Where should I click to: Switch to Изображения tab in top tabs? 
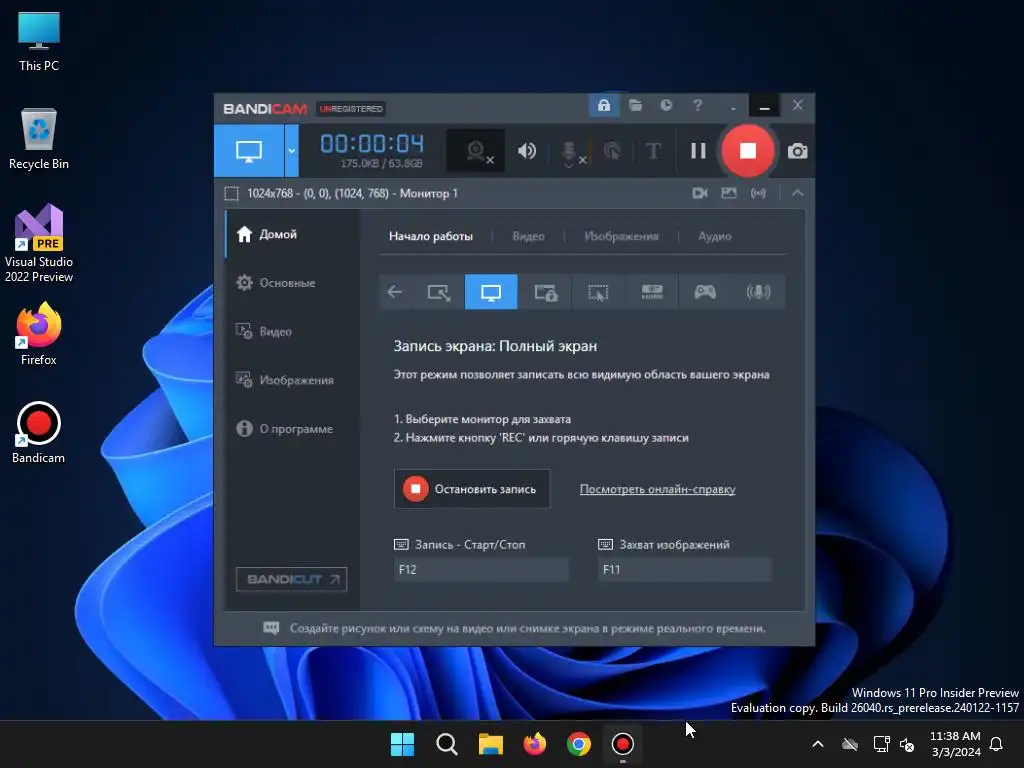[x=621, y=236]
